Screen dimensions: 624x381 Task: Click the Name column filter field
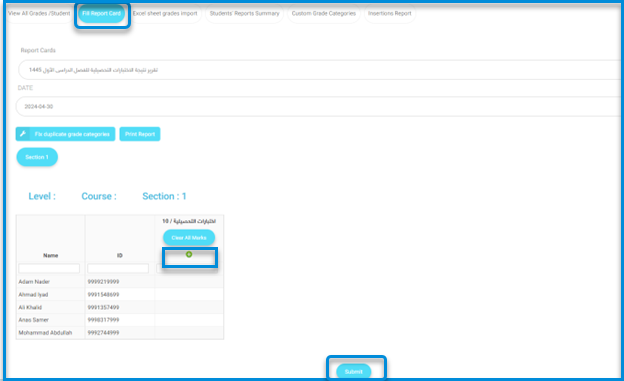[x=49, y=268]
